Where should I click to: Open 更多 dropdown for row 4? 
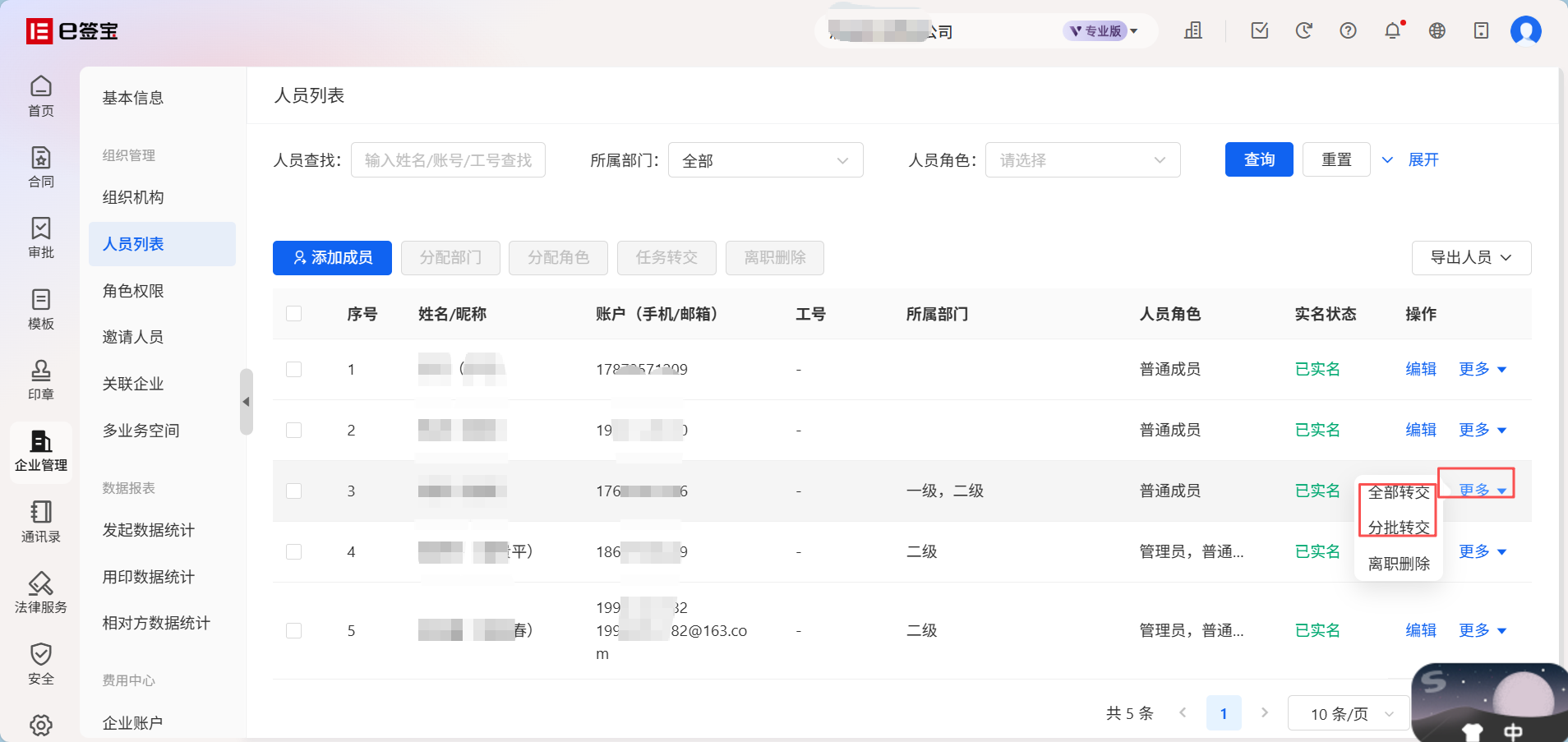(x=1483, y=551)
